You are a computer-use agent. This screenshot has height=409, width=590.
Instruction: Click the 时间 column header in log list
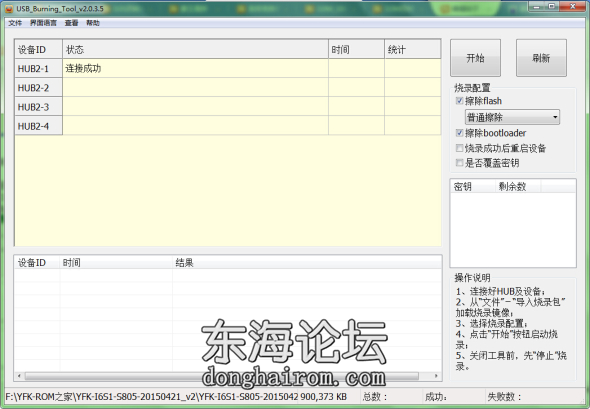pos(116,263)
